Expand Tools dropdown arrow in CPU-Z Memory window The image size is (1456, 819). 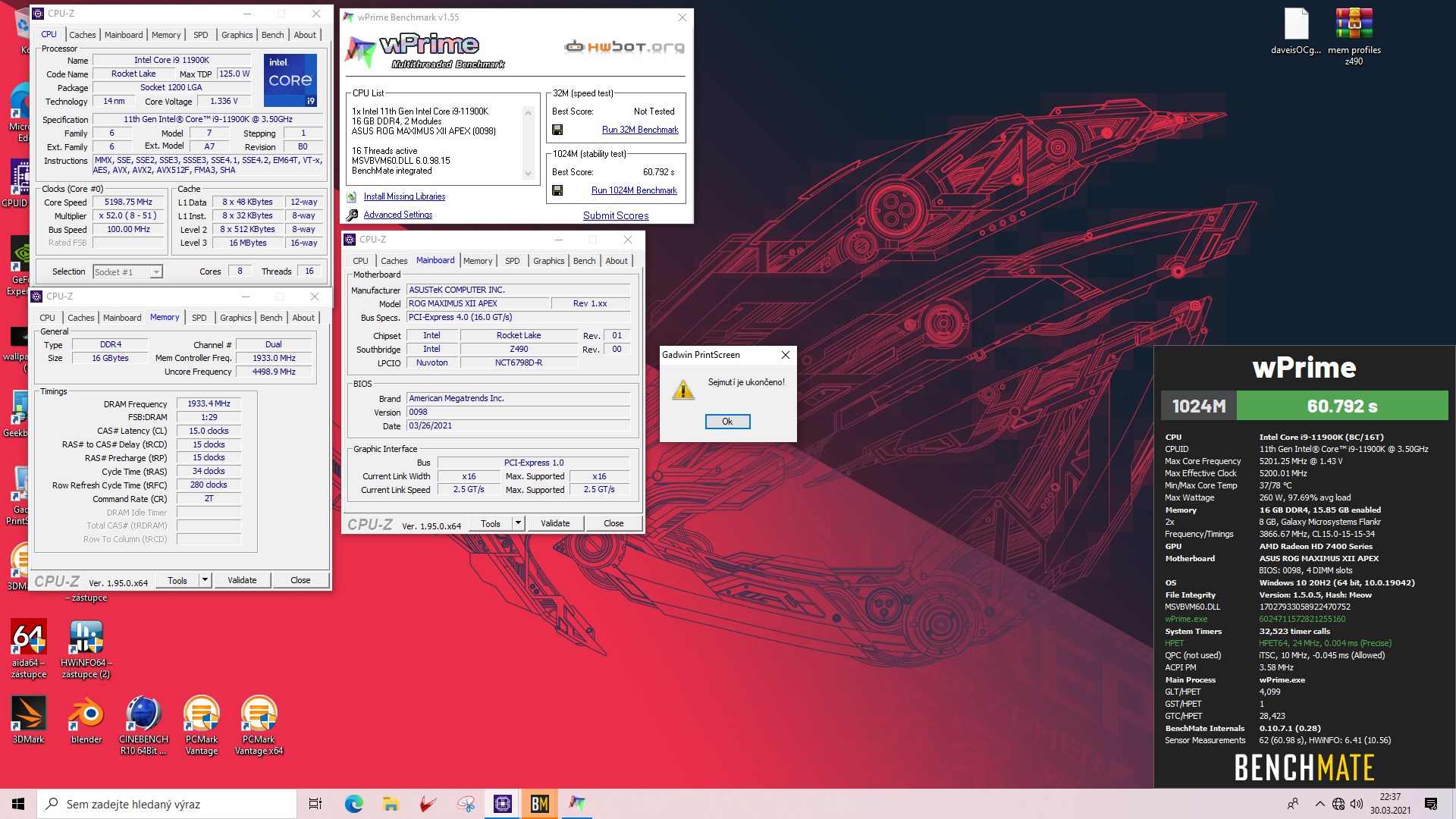205,580
